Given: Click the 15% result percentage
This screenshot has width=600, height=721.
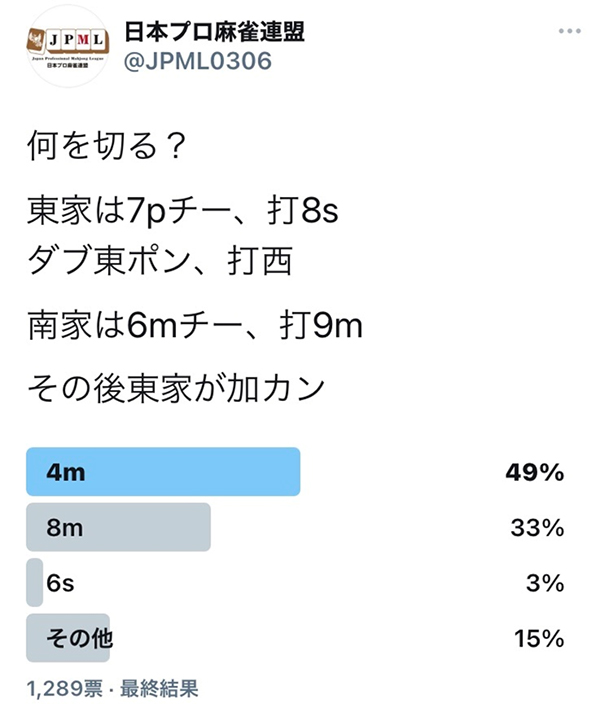Looking at the screenshot, I should (539, 638).
